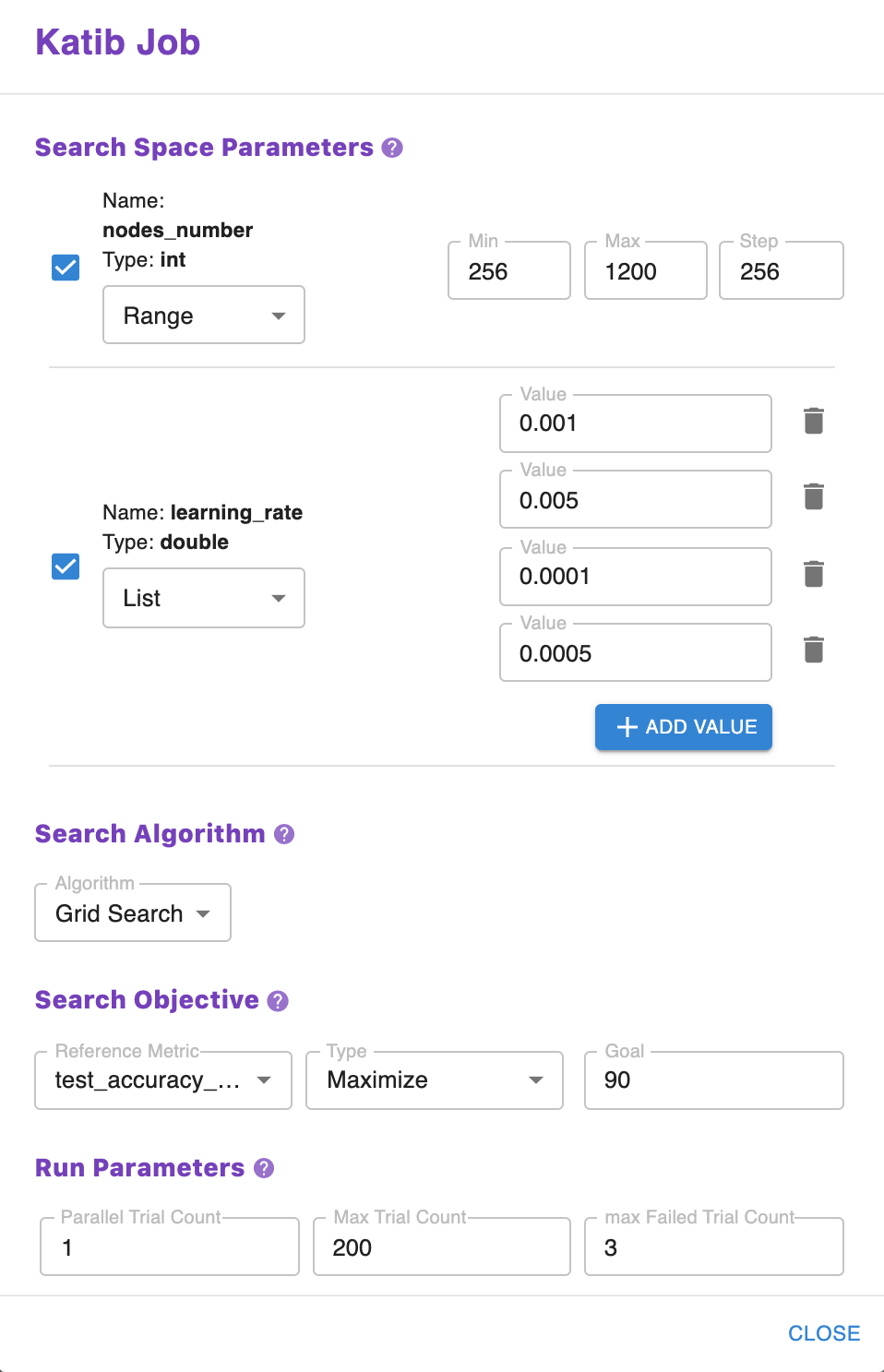
Task: Show help for Run Parameters
Action: tap(264, 1168)
